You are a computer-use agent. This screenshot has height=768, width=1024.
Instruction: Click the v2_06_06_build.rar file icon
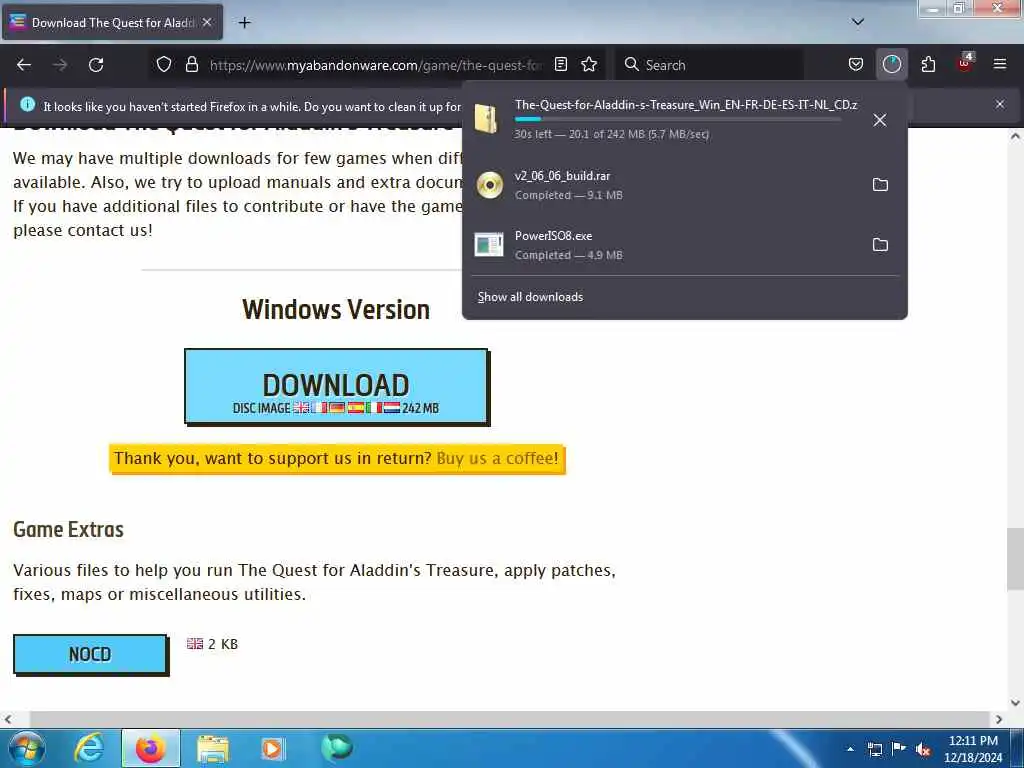click(489, 185)
